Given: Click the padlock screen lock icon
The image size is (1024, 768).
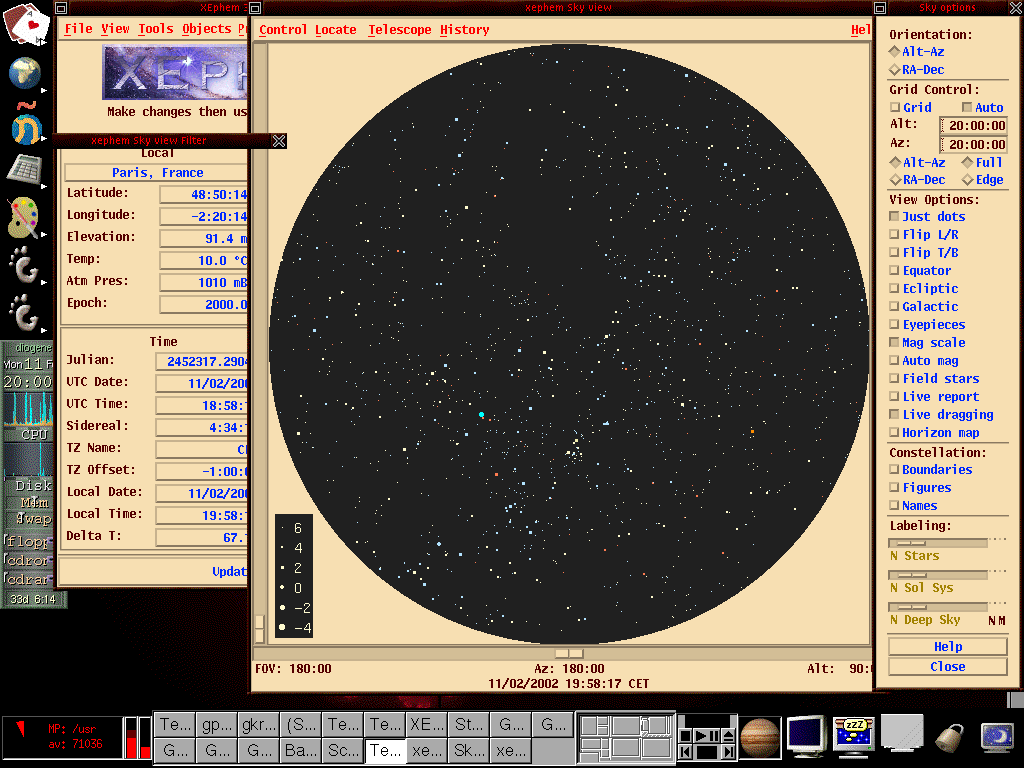Looking at the screenshot, I should 949,738.
